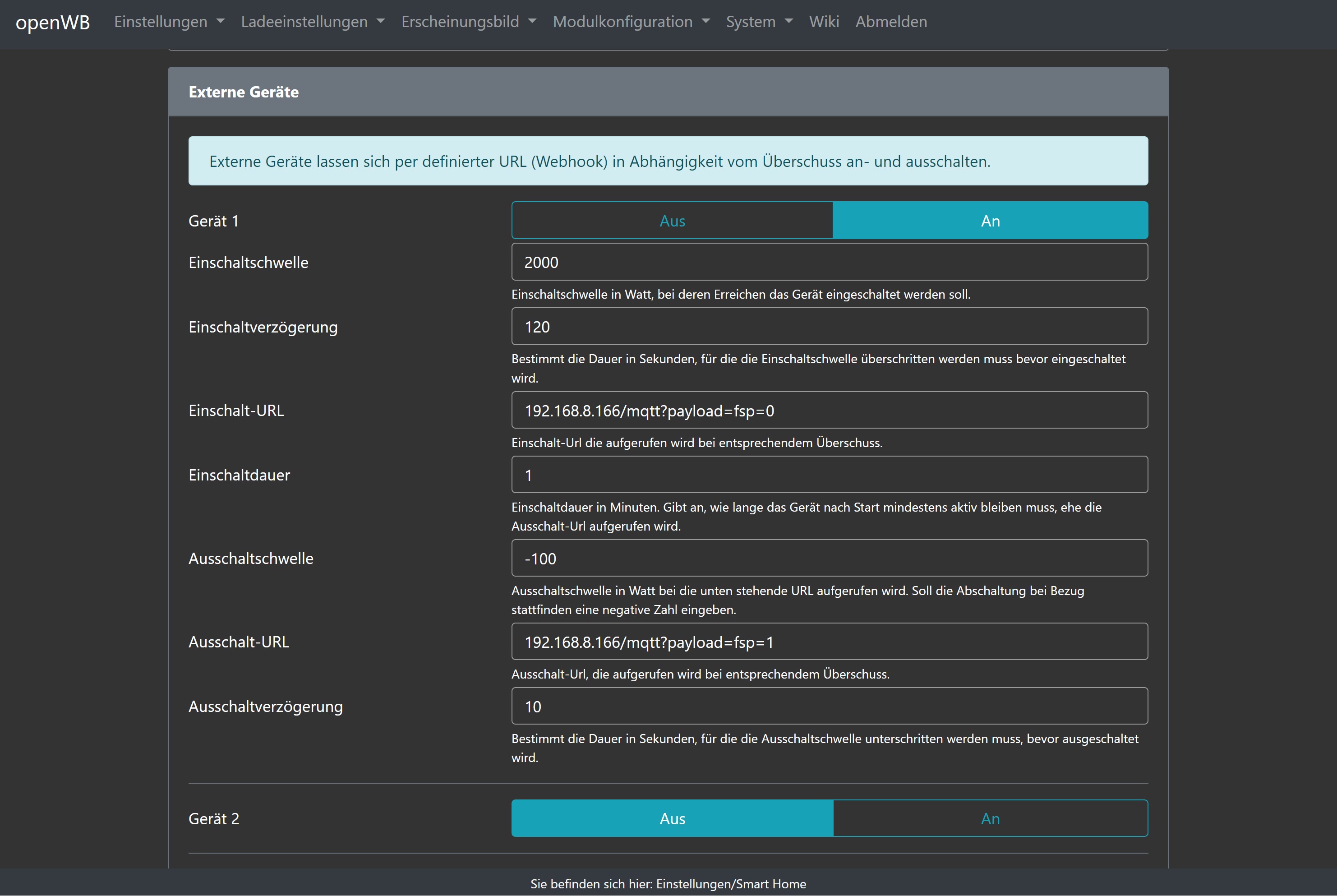The width and height of the screenshot is (1337, 896).
Task: Click into the Einschalt-URL text field
Action: click(829, 410)
